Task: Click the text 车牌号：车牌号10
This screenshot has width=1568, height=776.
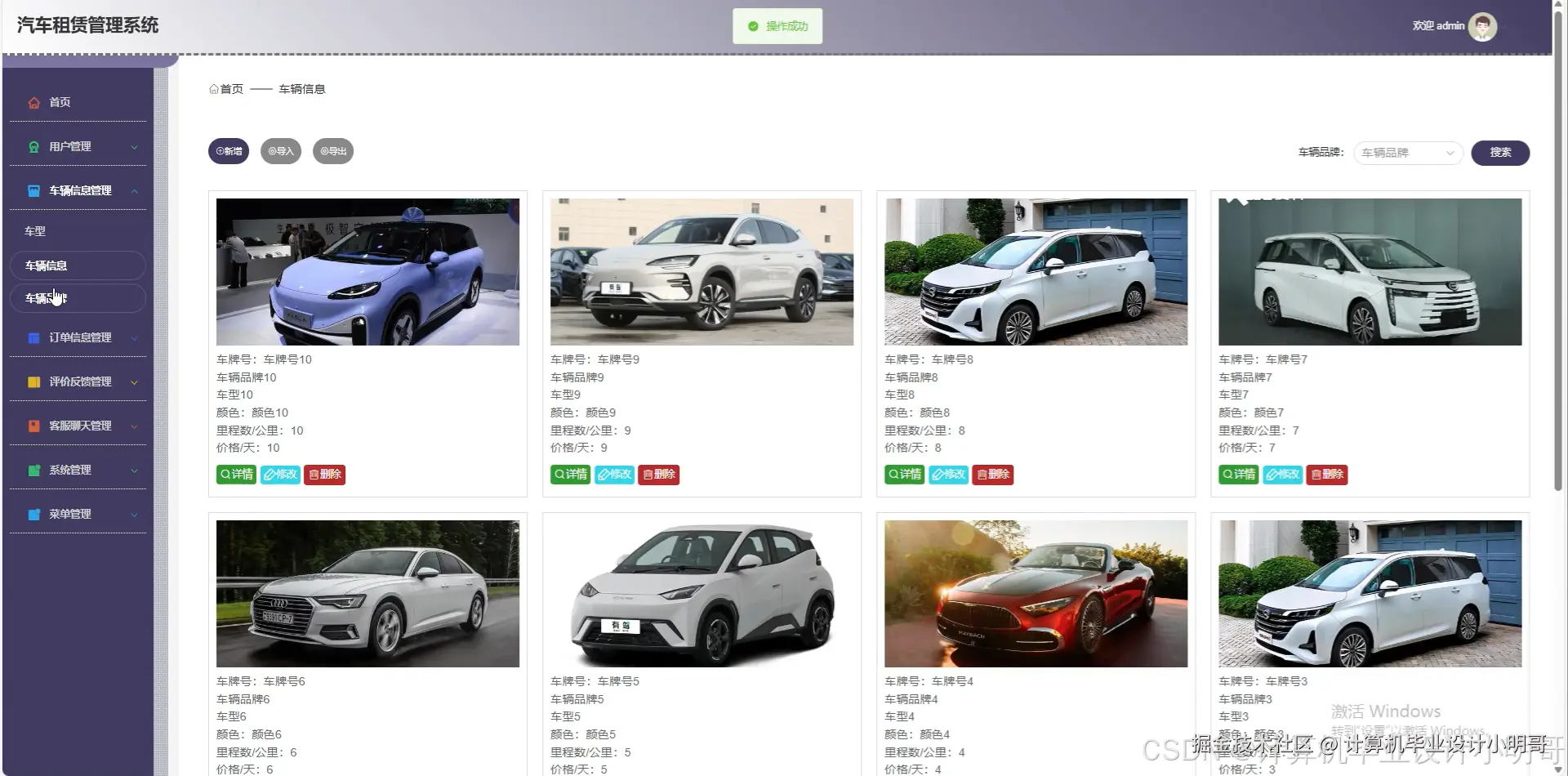Action: (264, 359)
